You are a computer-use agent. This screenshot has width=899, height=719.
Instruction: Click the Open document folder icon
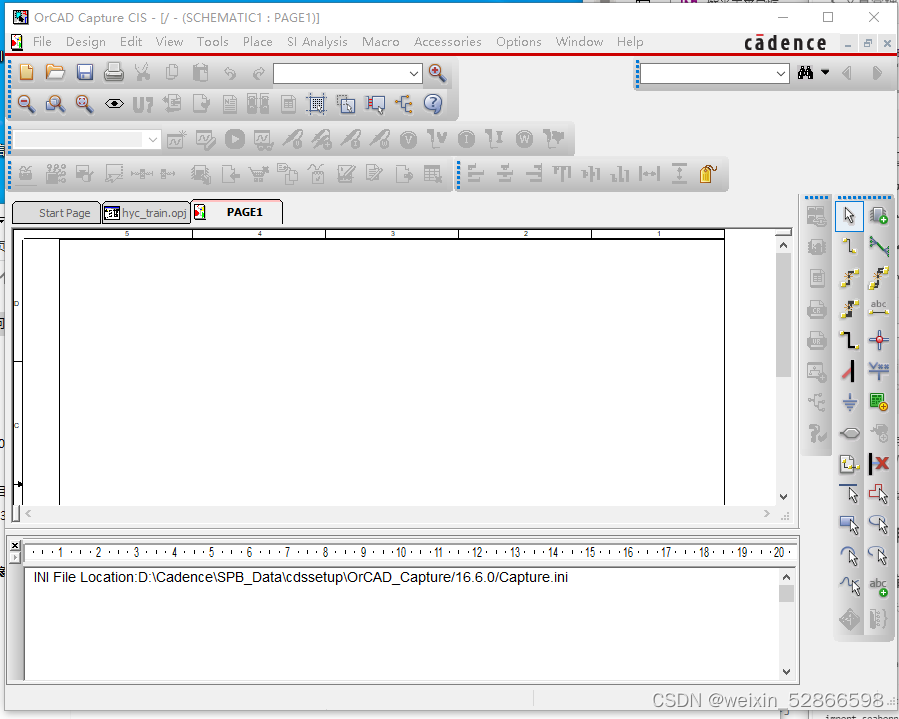point(55,73)
